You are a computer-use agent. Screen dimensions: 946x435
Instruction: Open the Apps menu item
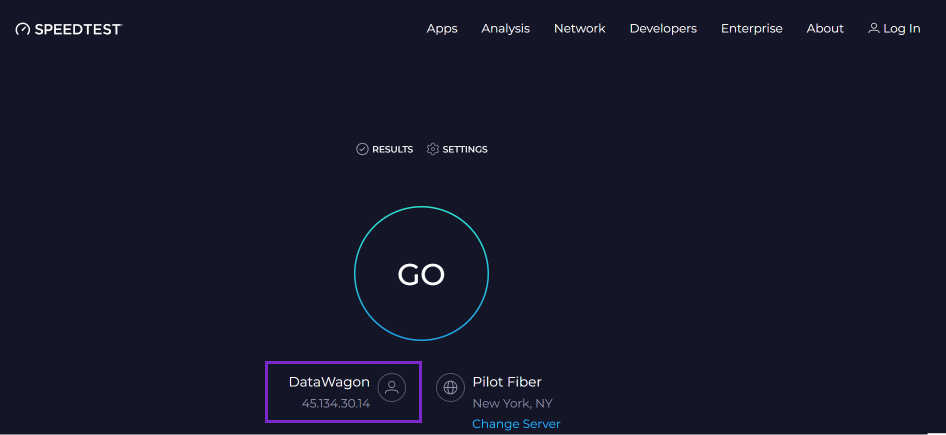pyautogui.click(x=442, y=28)
